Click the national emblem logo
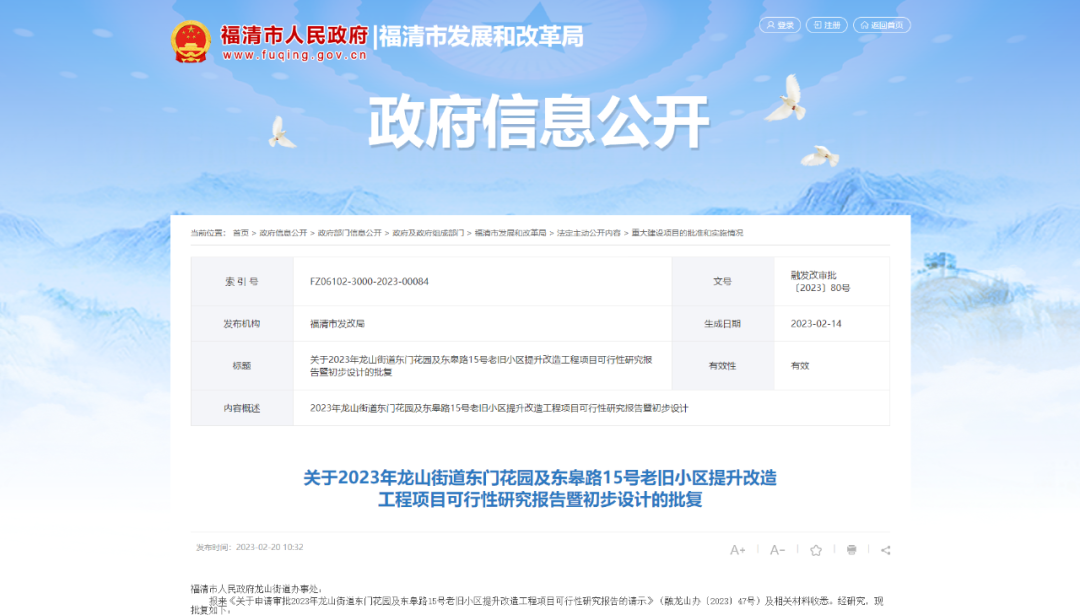The height and width of the screenshot is (615, 1080). coord(190,41)
